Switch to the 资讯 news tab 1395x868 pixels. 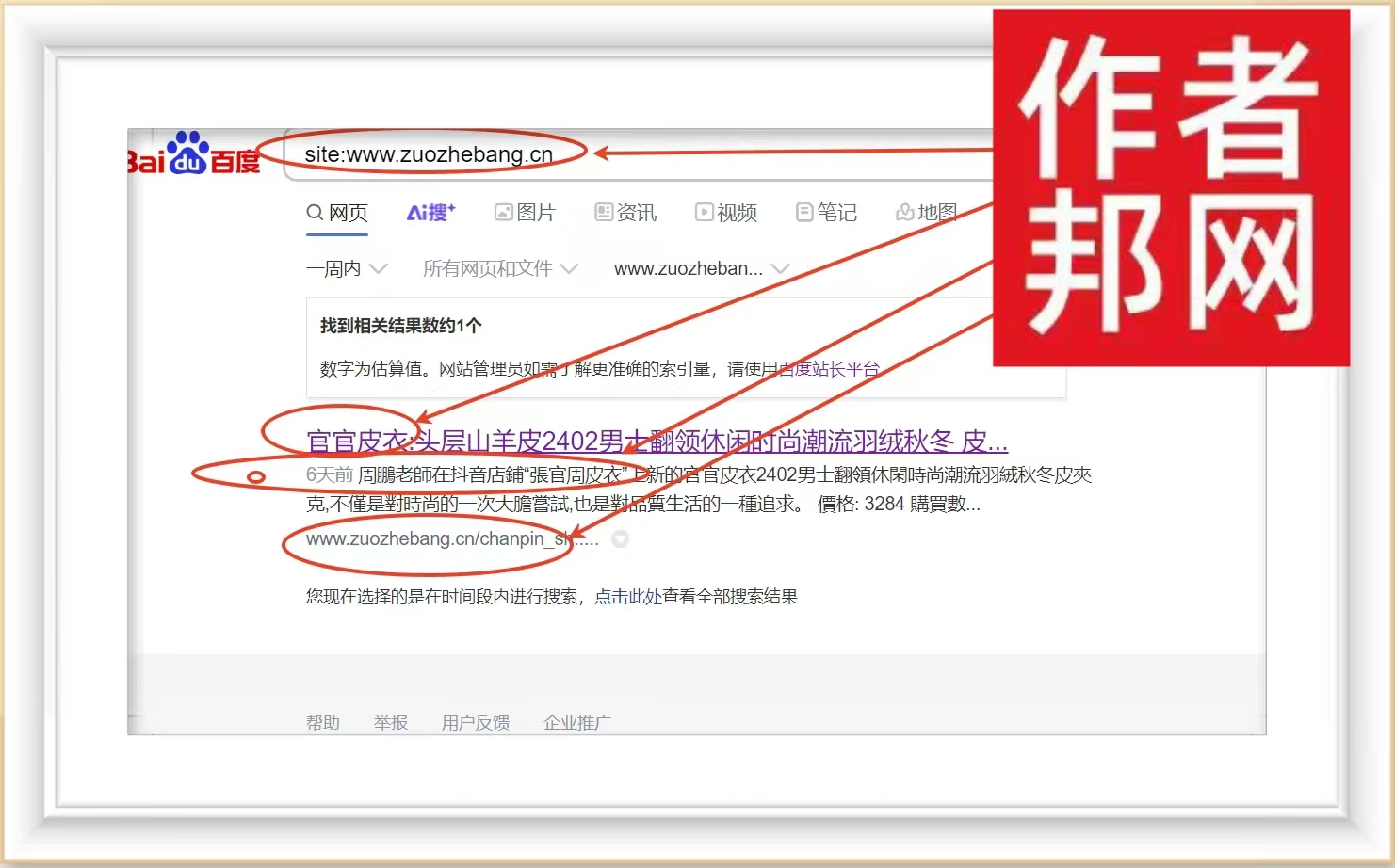tap(626, 213)
